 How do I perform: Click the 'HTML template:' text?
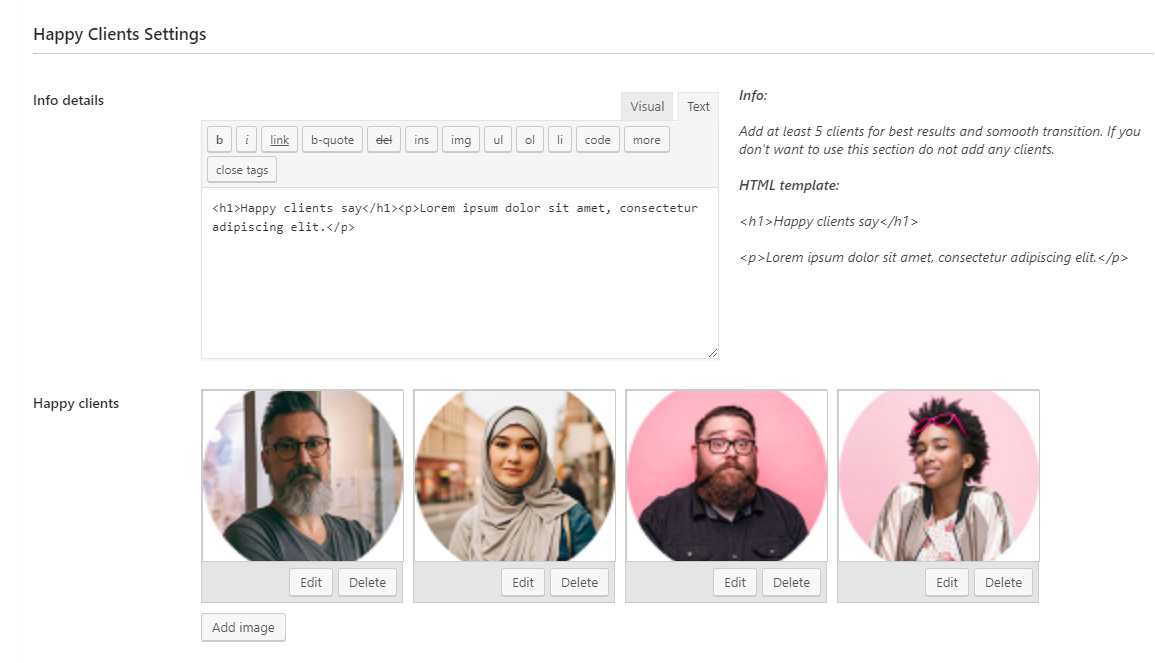click(x=789, y=186)
